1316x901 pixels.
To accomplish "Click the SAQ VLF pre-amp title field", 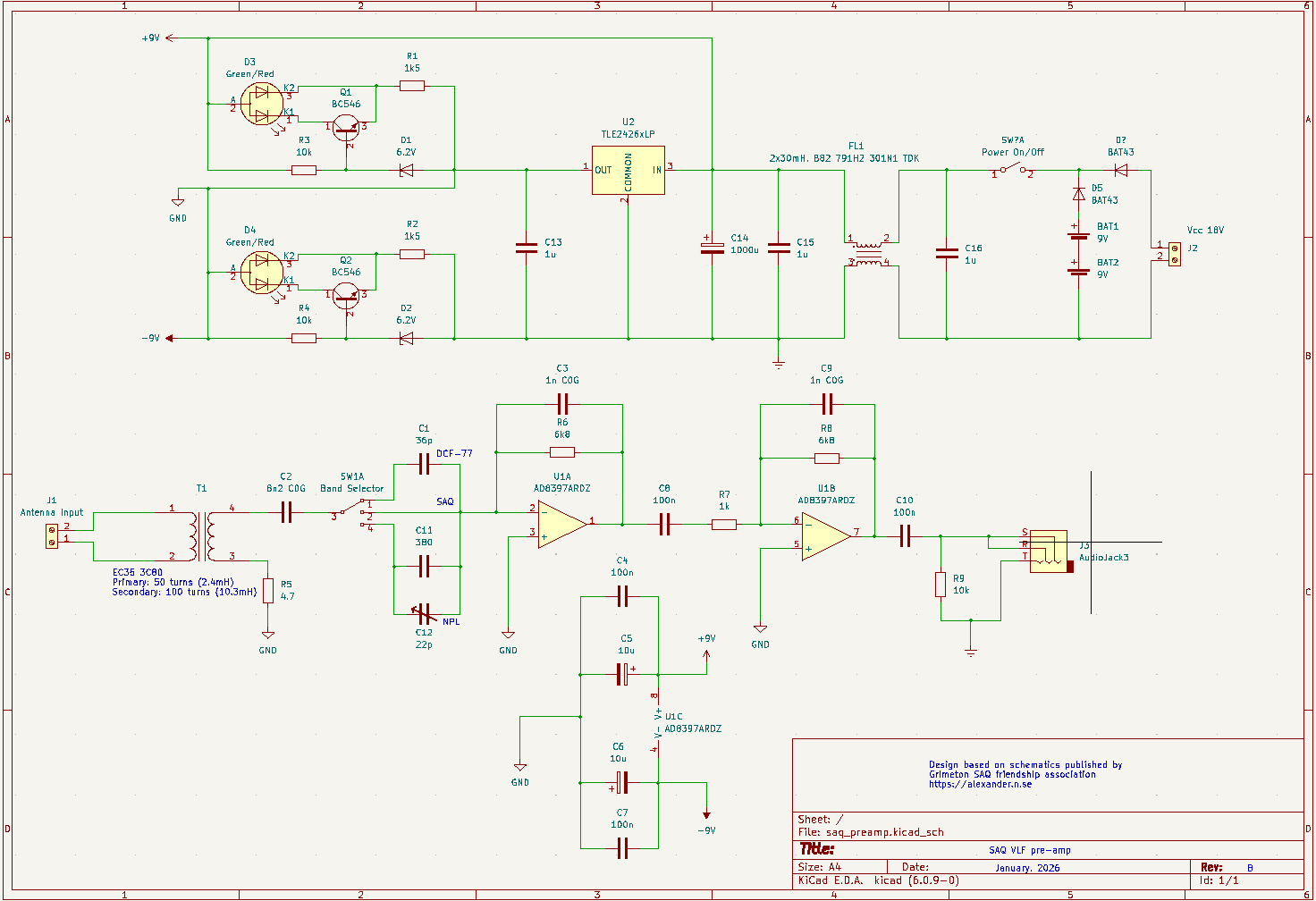I will click(1029, 850).
